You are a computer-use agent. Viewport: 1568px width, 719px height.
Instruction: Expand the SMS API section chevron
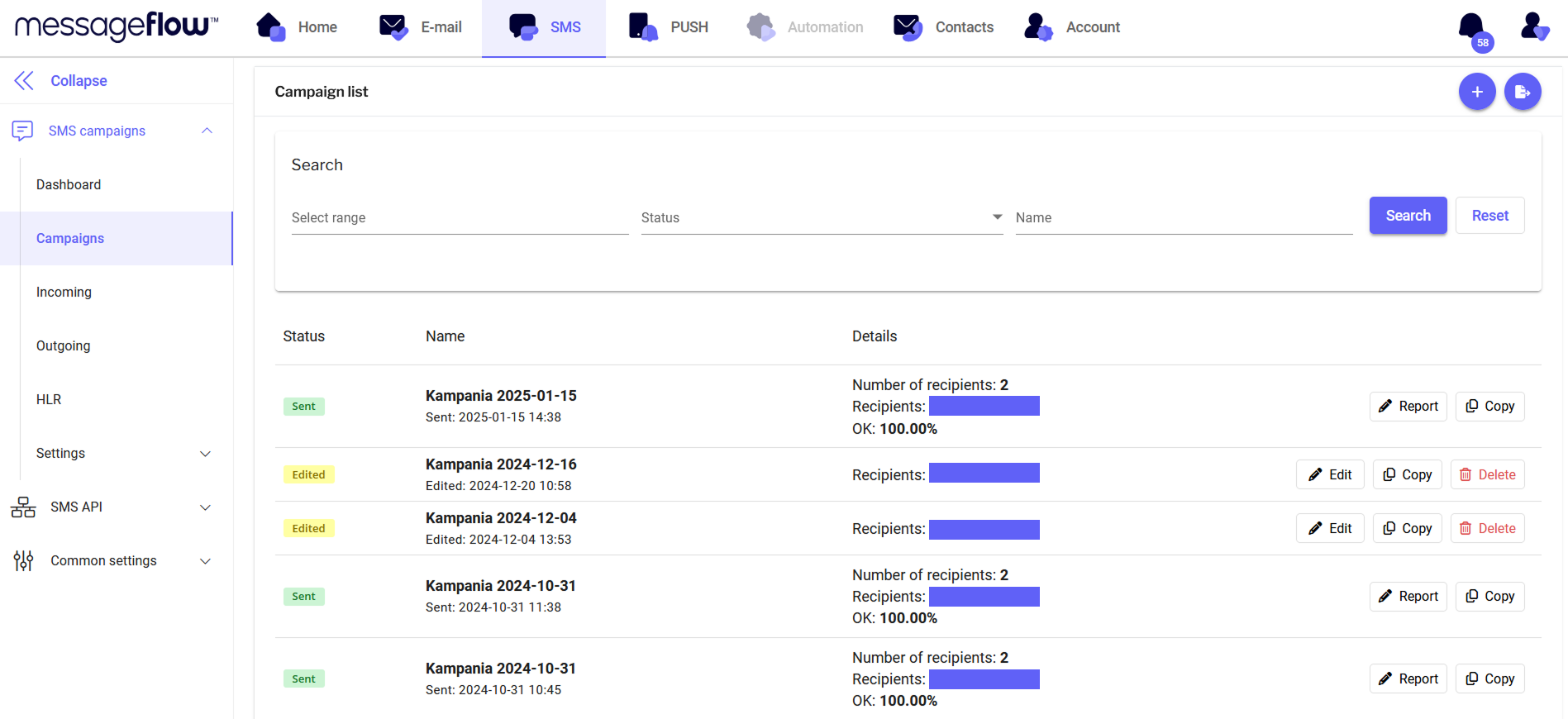point(206,507)
